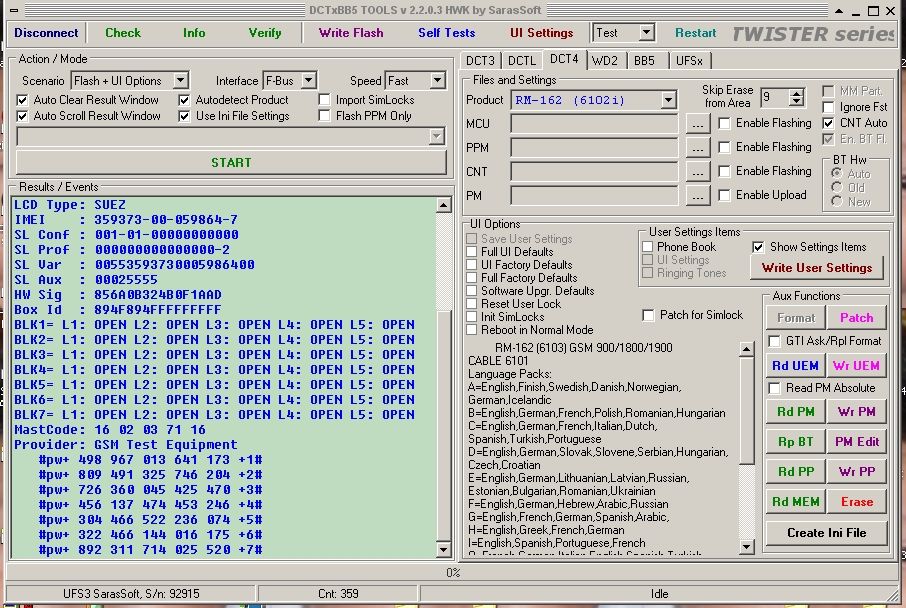Image resolution: width=906 pixels, height=608 pixels.
Task: Increase the Skip Erase from Area value
Action: point(796,93)
